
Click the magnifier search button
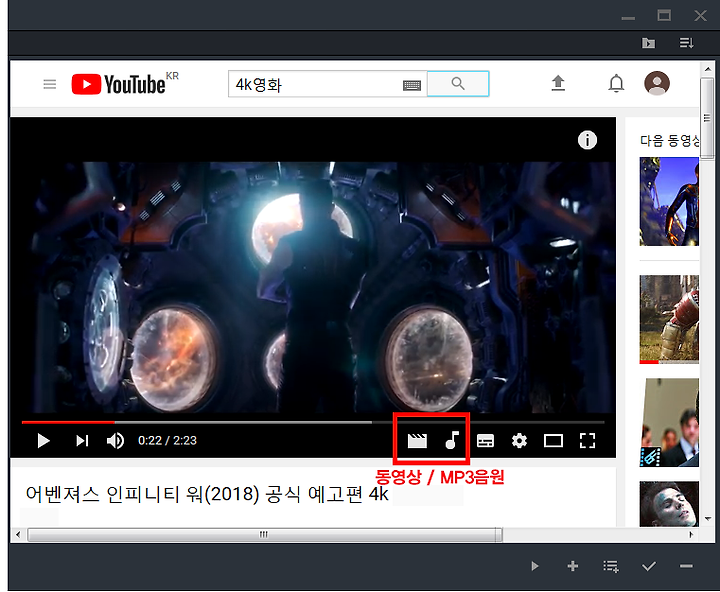click(458, 84)
